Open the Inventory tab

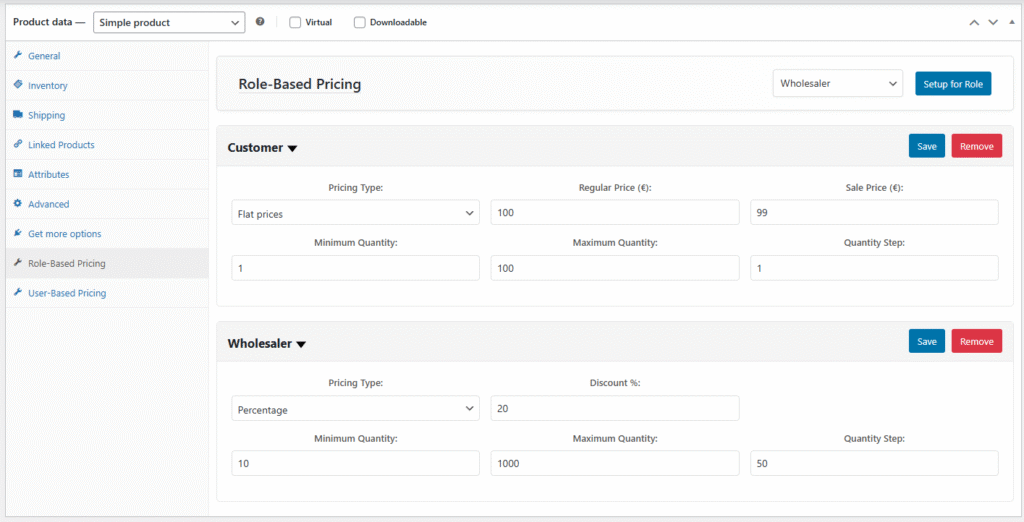click(x=107, y=85)
